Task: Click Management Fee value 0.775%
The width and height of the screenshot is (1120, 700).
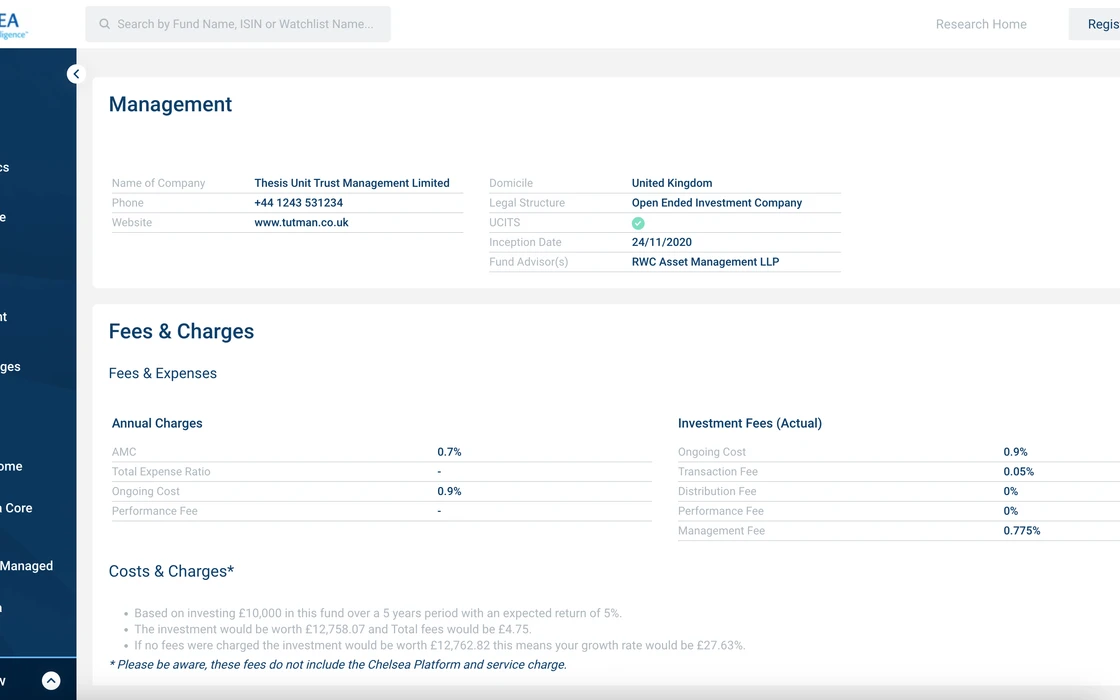Action: pyautogui.click(x=1021, y=531)
